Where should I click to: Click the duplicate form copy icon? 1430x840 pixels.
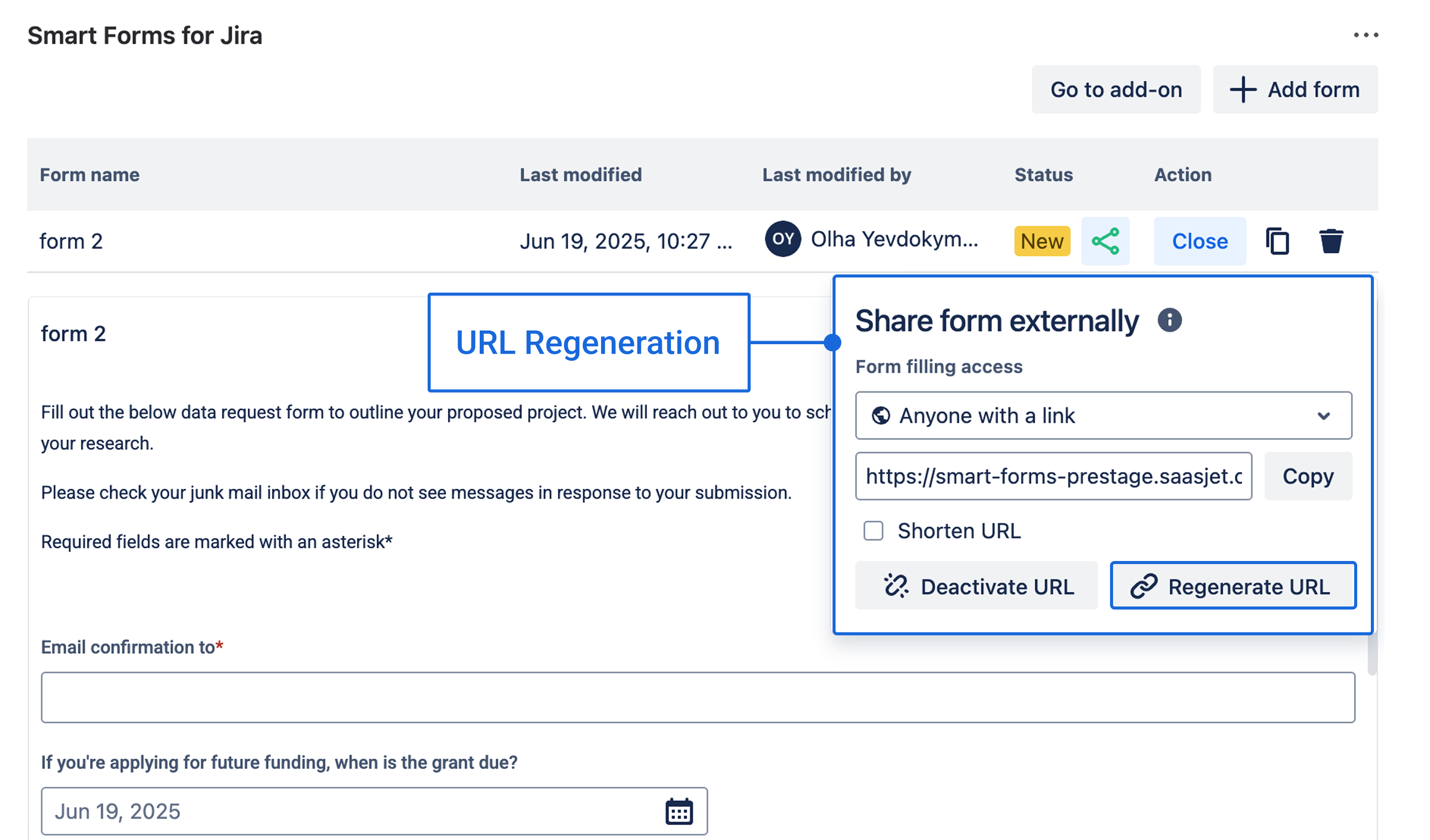pyautogui.click(x=1277, y=241)
